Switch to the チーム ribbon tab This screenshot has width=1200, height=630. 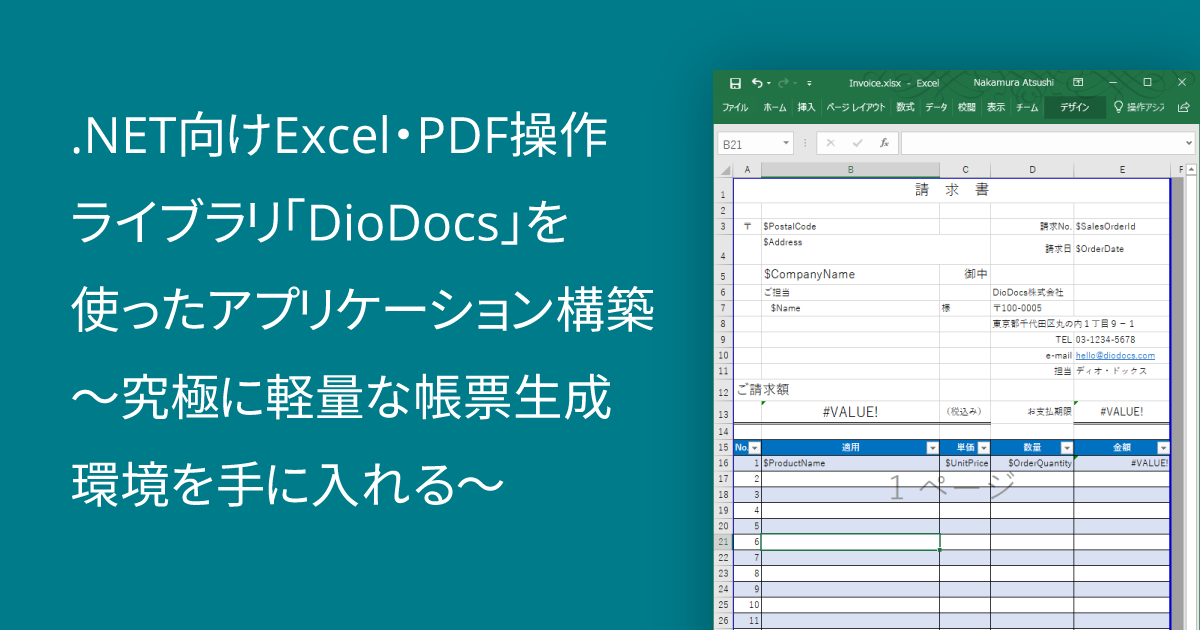(1027, 107)
